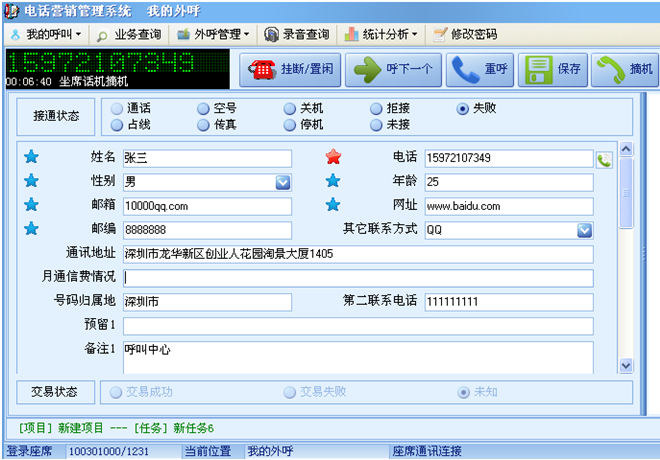Choose the 停机 radio button

point(290,125)
